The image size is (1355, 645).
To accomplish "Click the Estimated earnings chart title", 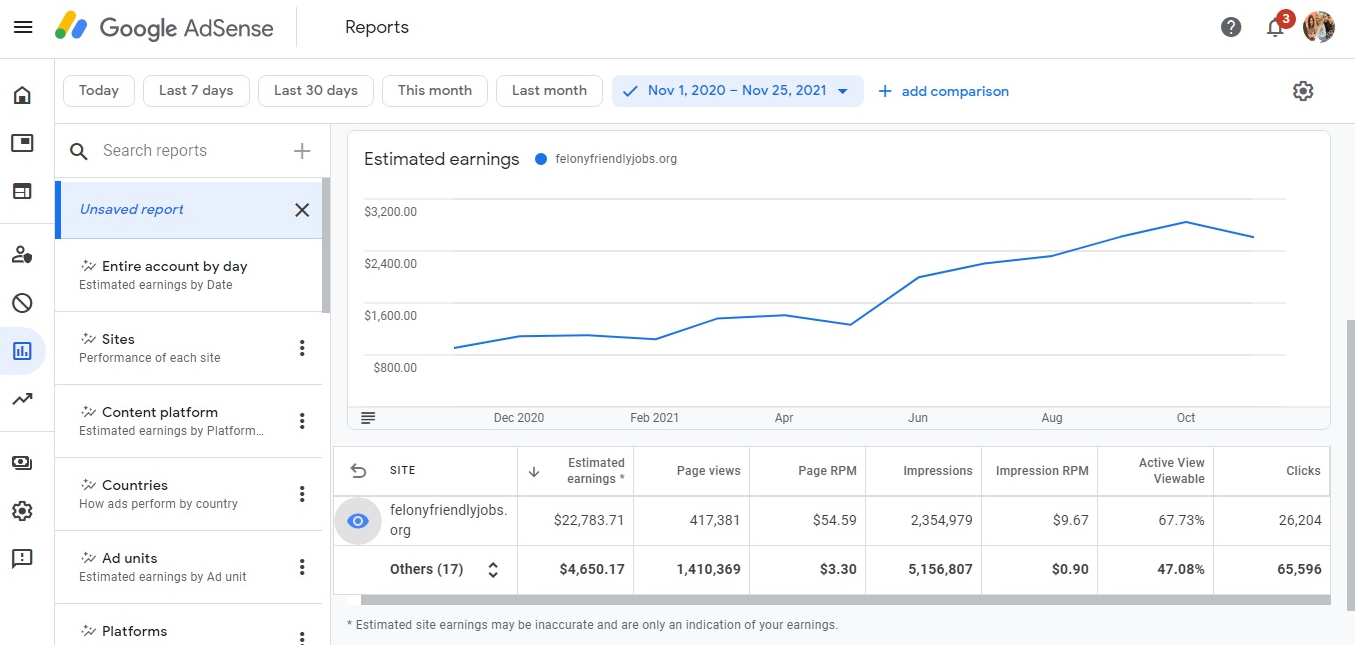I will (x=442, y=159).
